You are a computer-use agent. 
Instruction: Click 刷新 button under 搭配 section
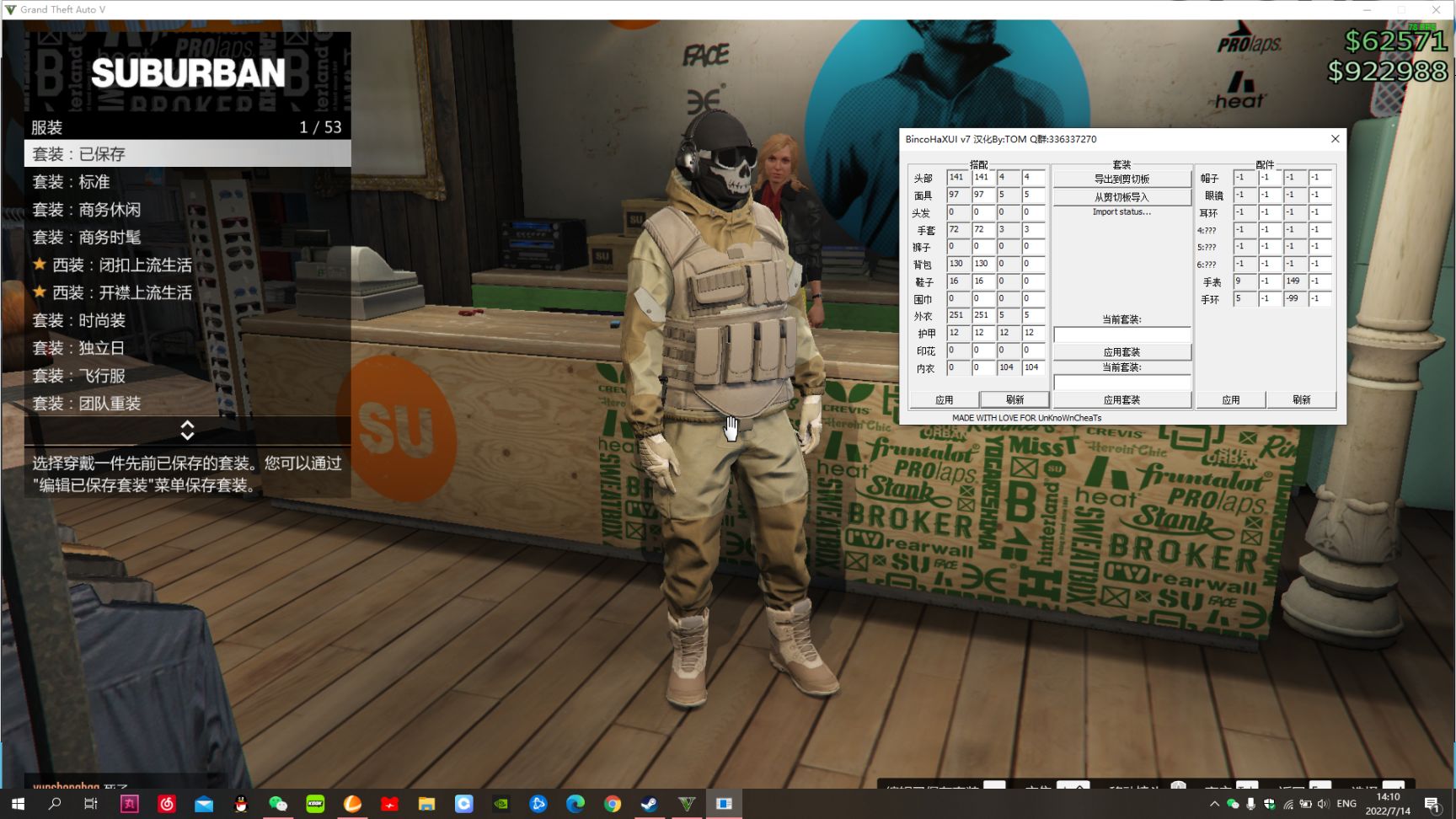(1014, 400)
